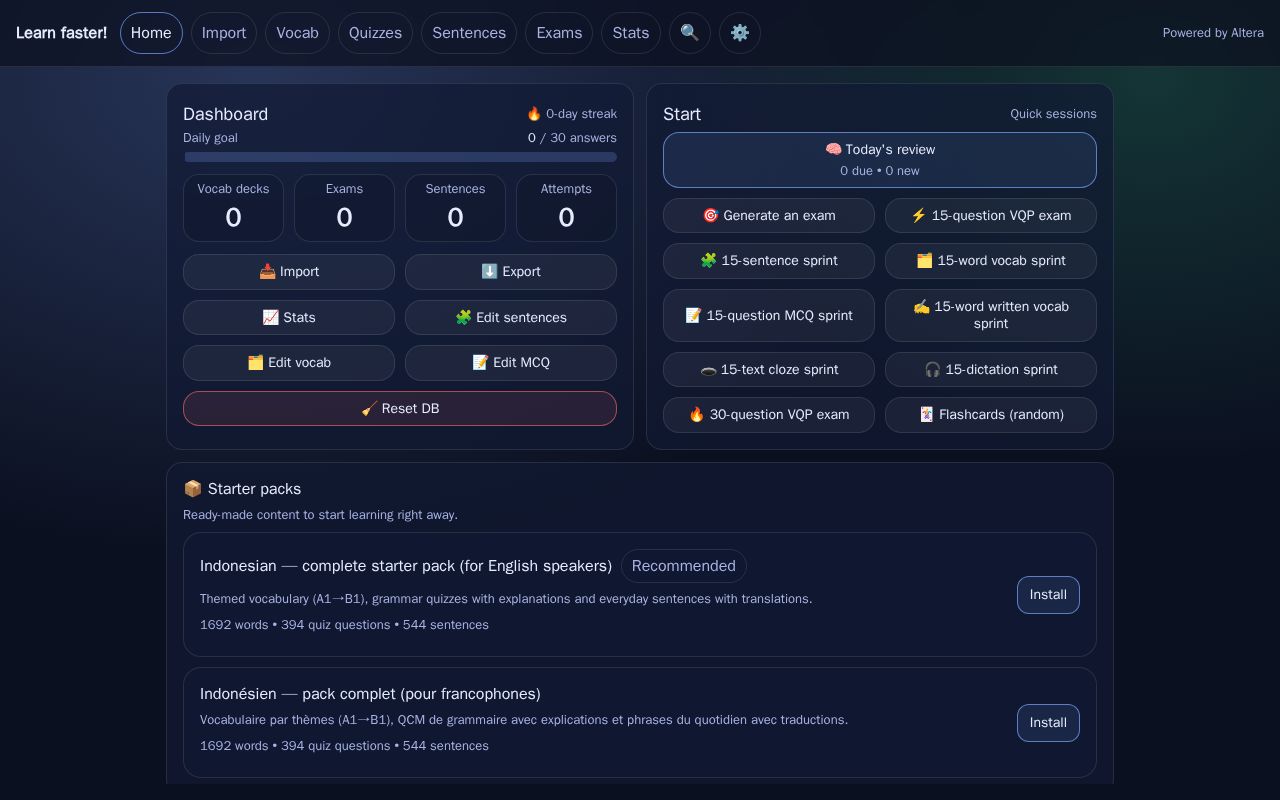Start the 15-text cloze sprint
This screenshot has height=800, width=1280.
[769, 370]
